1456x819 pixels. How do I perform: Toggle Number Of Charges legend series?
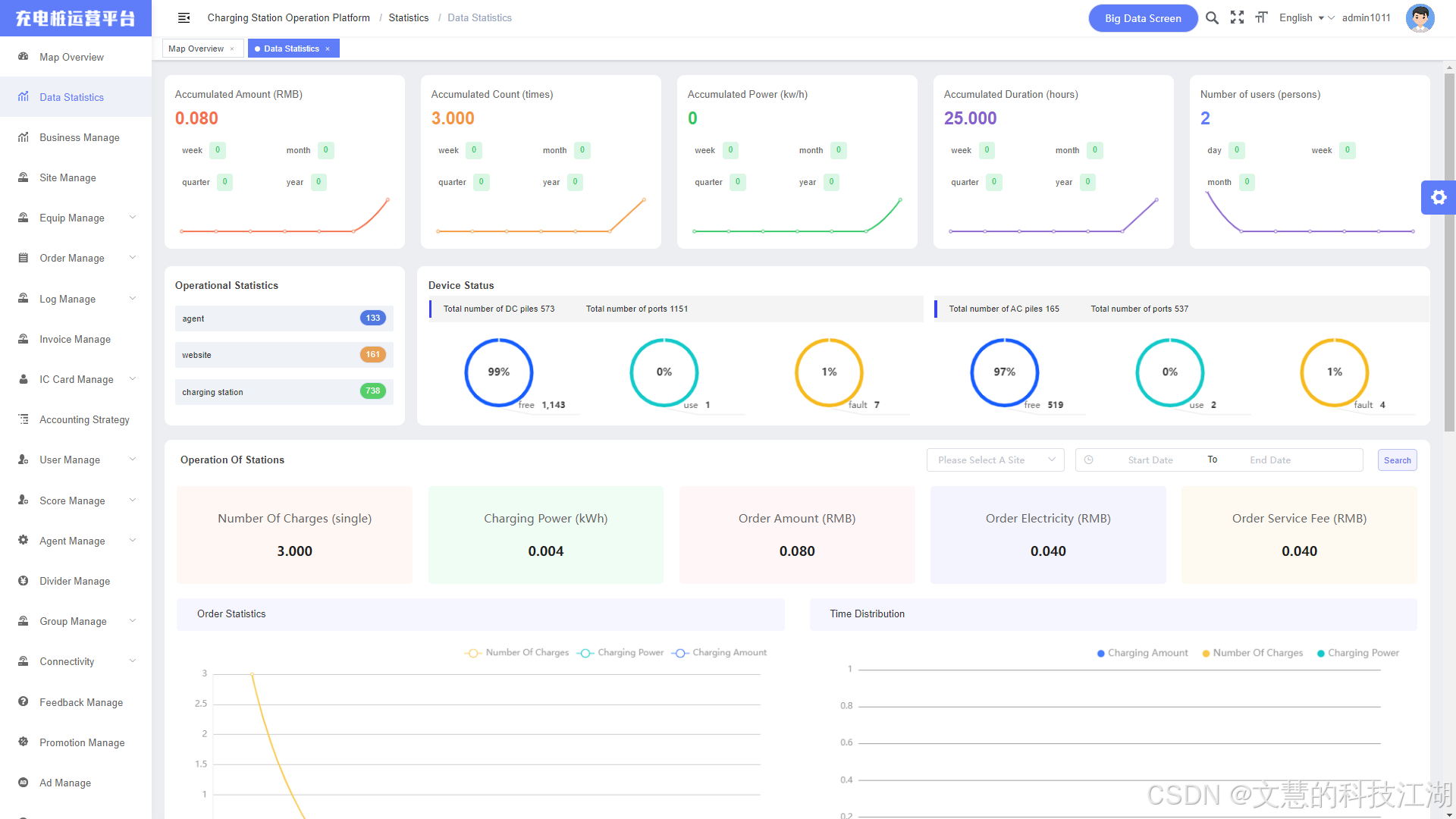click(518, 653)
